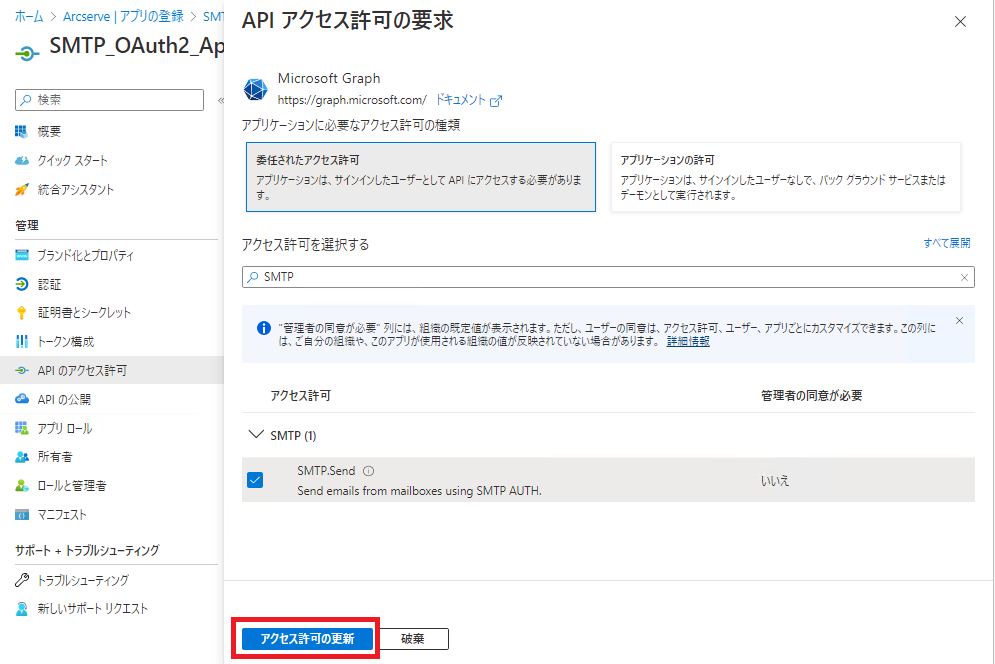
Task: Click the app registration icon beside SMTP_OAuth2 title
Action: click(x=27, y=53)
